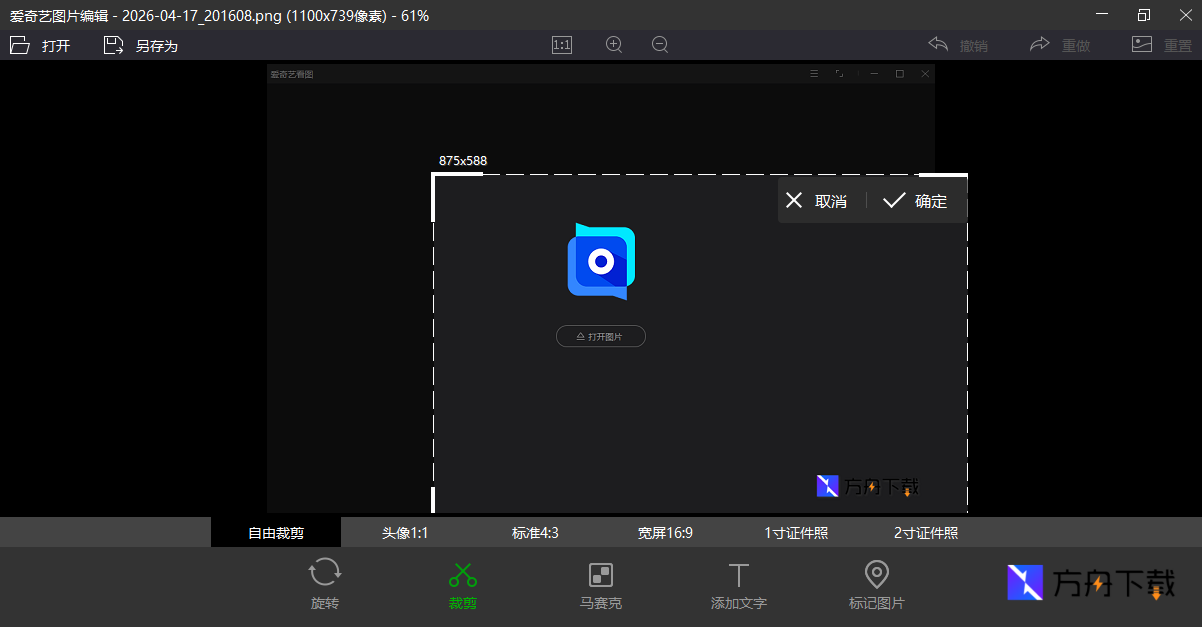Select the 1寸证件照 crop preset
Screen dimensions: 1202x627
(796, 533)
